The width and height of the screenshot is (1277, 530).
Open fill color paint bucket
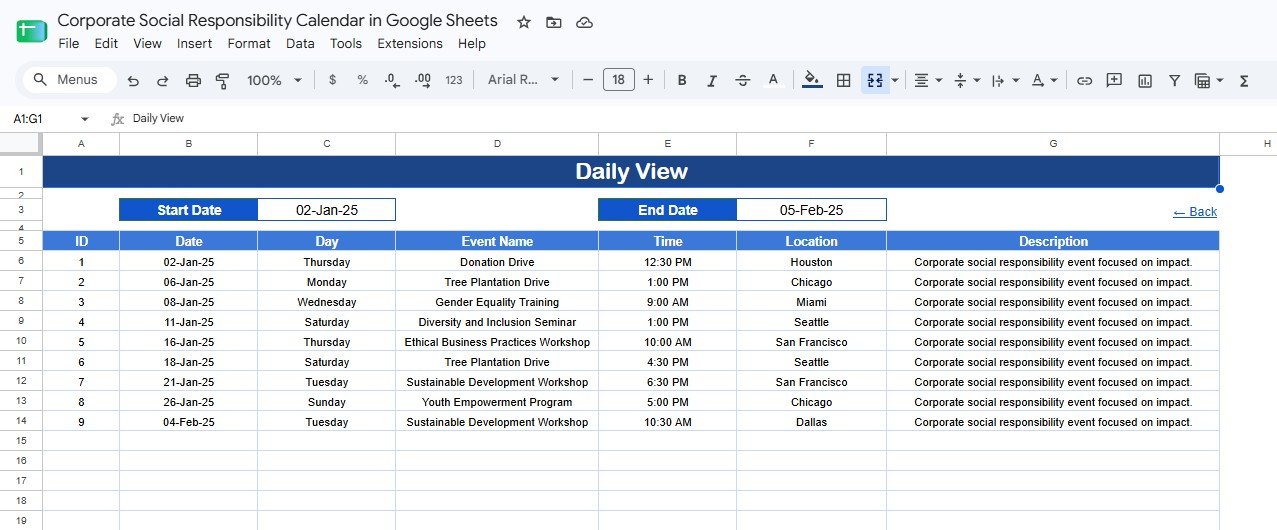(812, 80)
